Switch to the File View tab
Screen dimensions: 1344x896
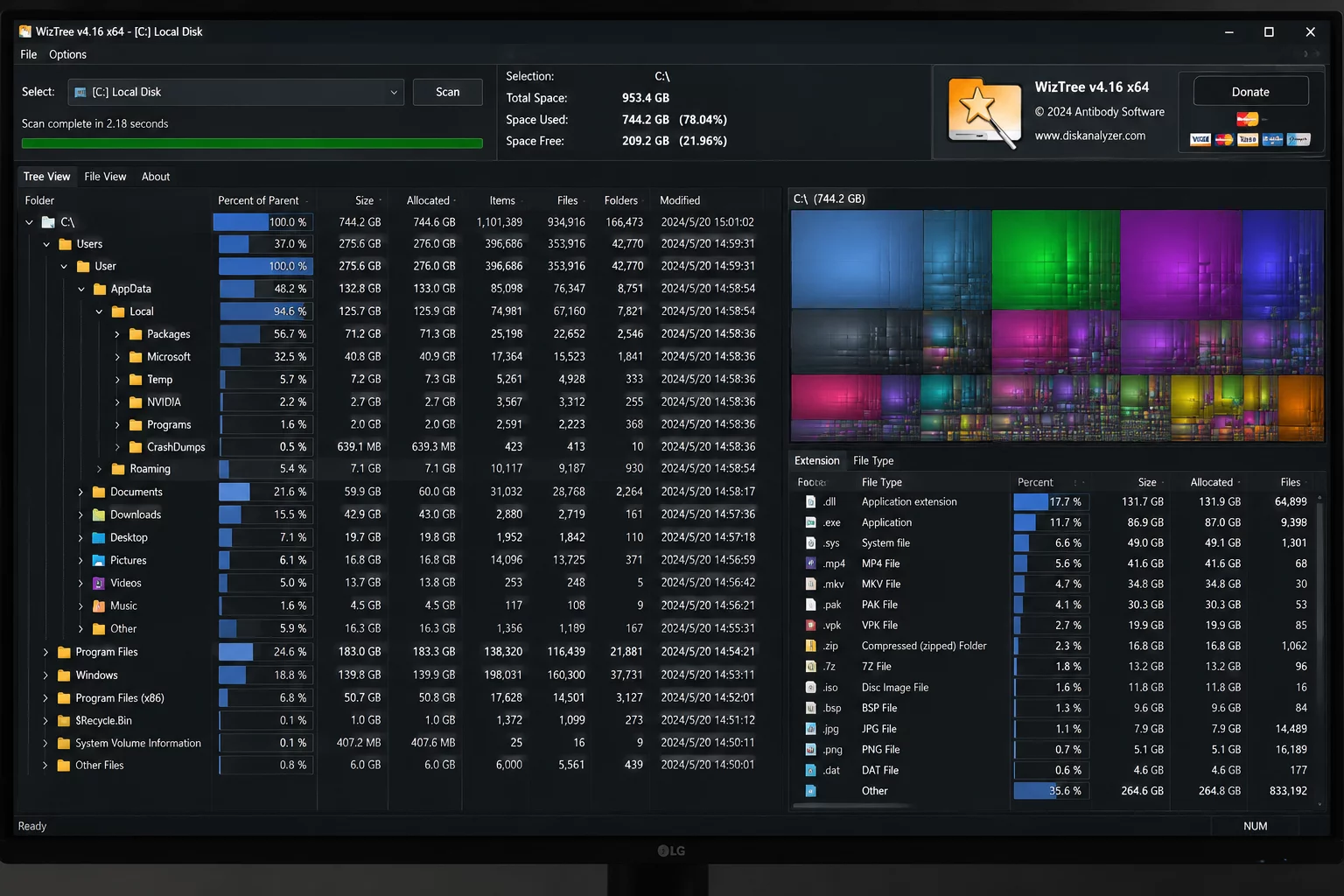[105, 177]
